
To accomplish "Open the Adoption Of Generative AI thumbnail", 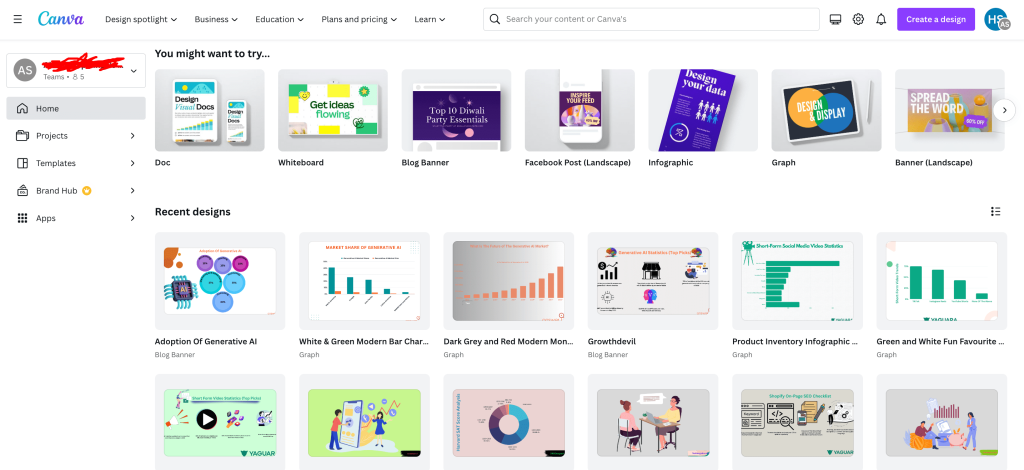I will click(220, 280).
